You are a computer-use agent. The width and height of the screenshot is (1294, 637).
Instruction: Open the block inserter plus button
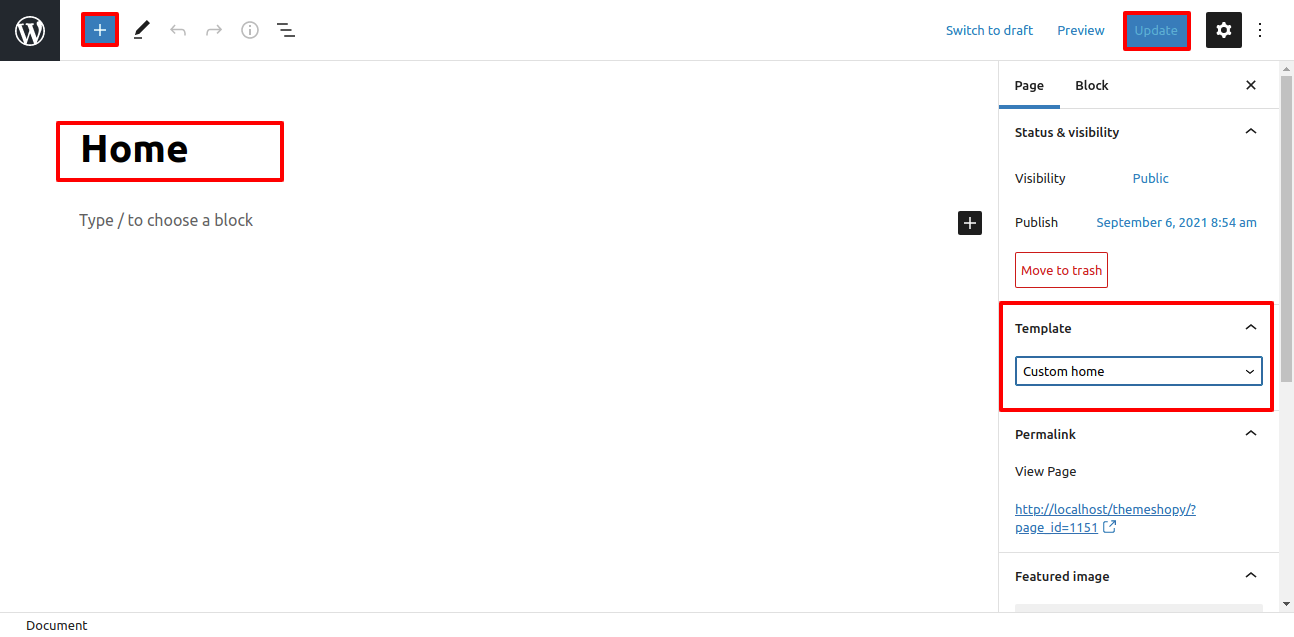100,30
